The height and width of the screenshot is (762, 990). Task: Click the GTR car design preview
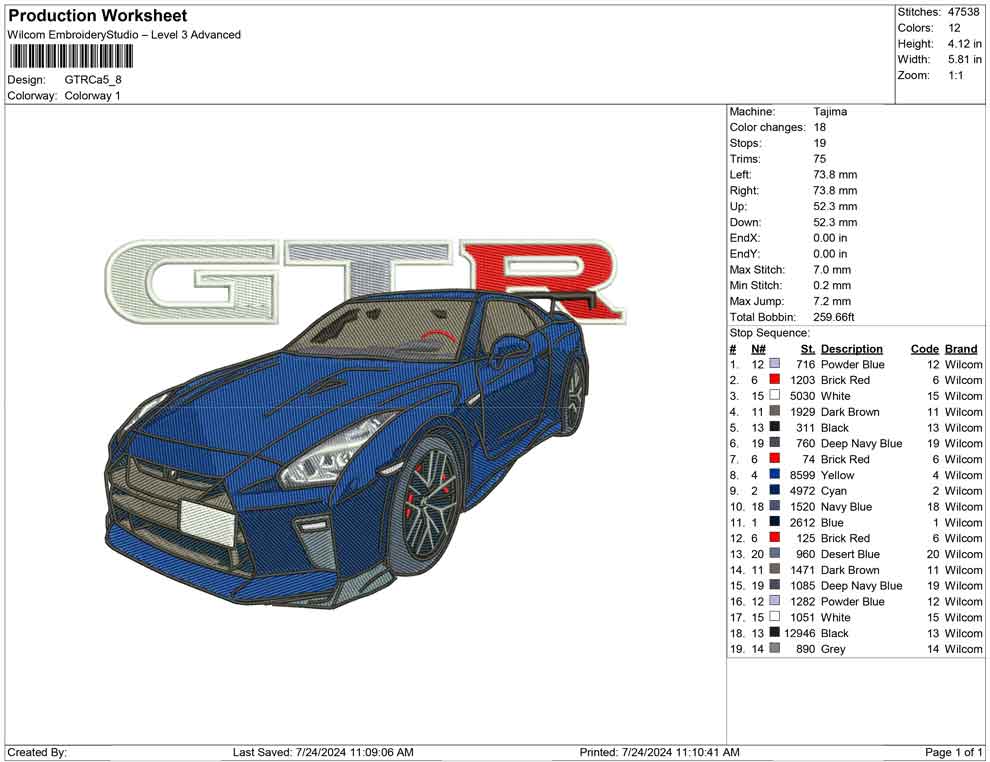point(330,450)
